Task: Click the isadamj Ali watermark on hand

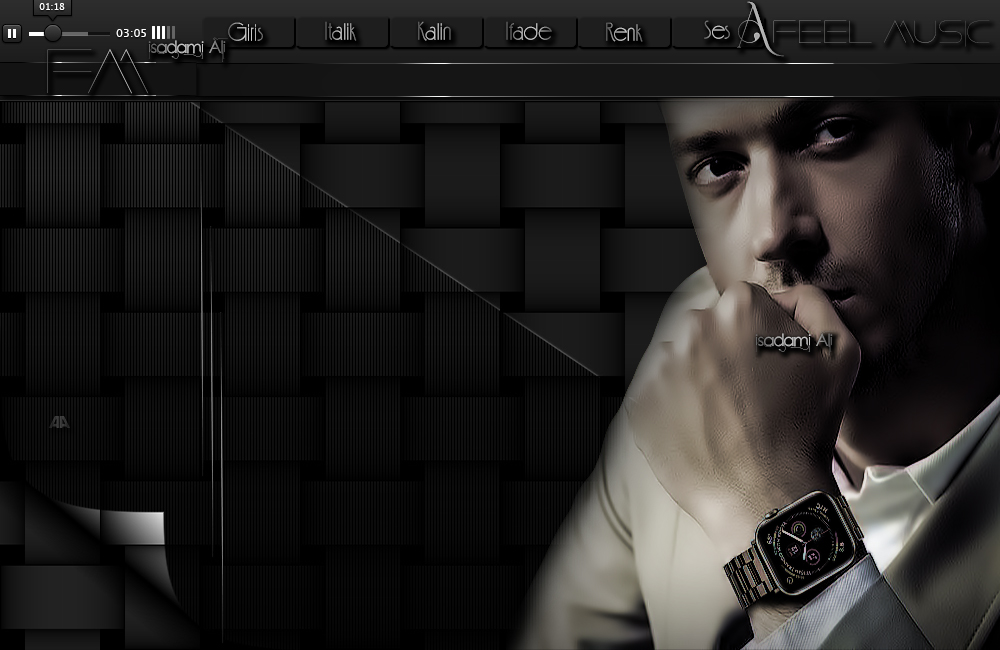Action: 795,341
